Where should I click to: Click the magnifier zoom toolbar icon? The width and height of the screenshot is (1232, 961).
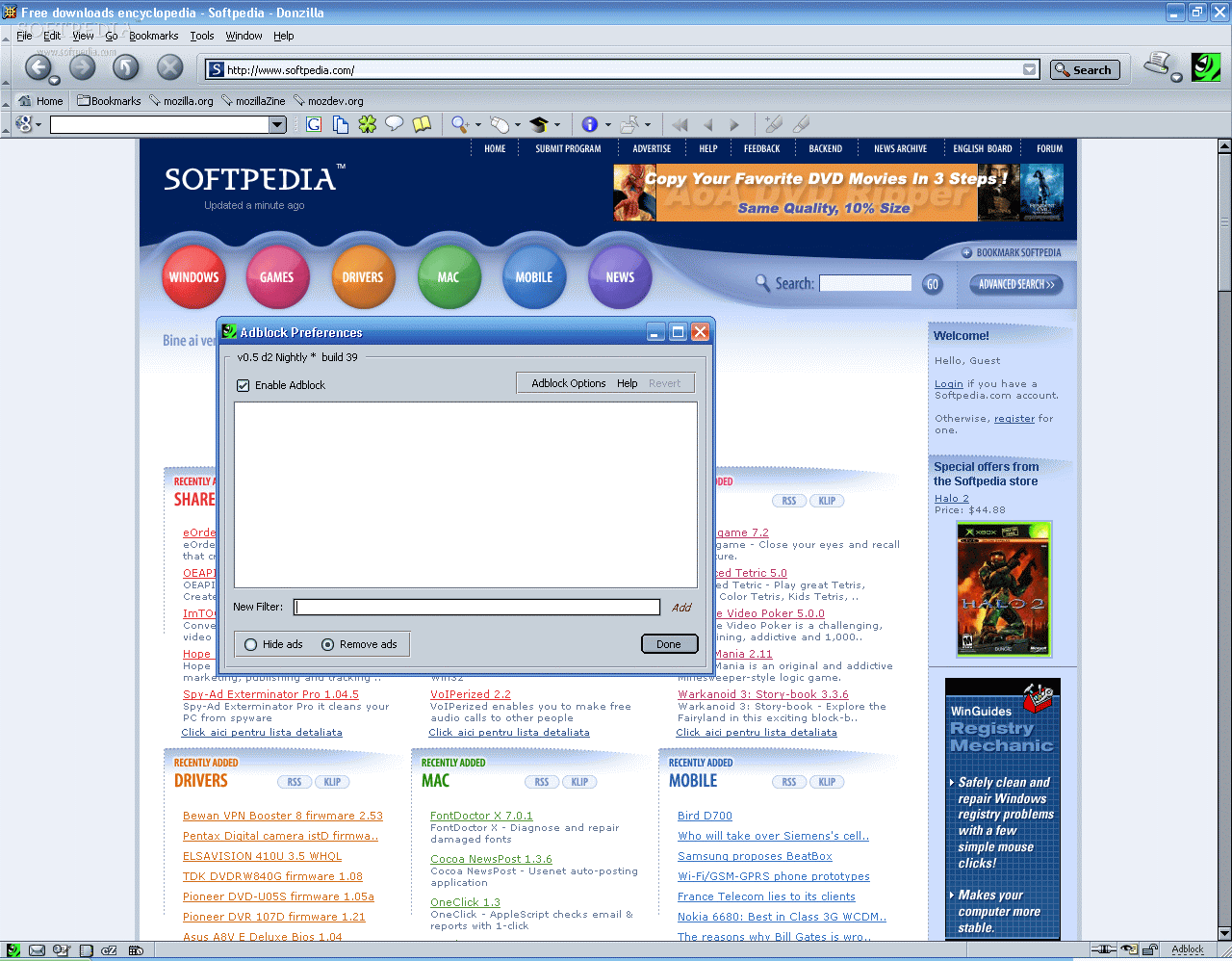pos(459,124)
